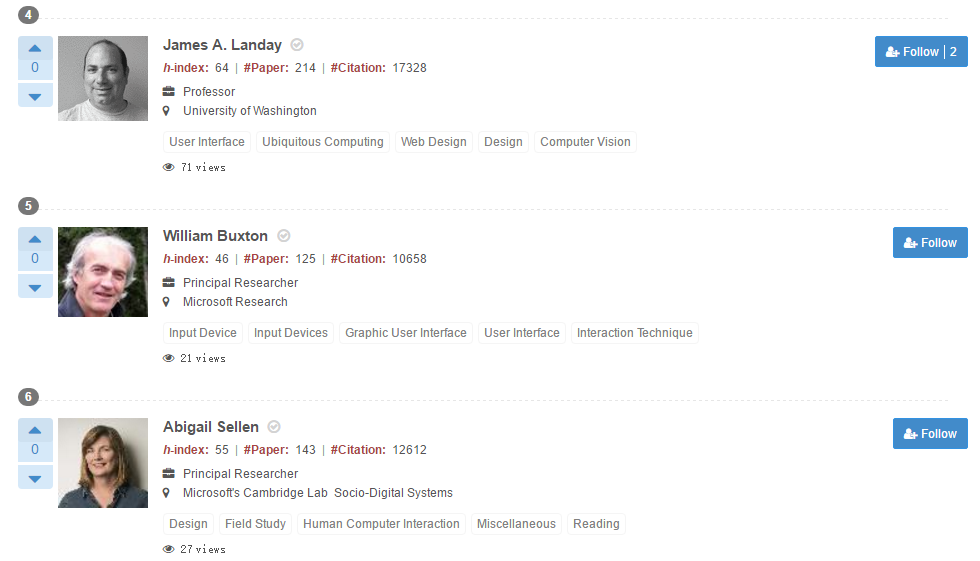
Task: Downvote Abigail Sellen
Action: pyautogui.click(x=35, y=478)
